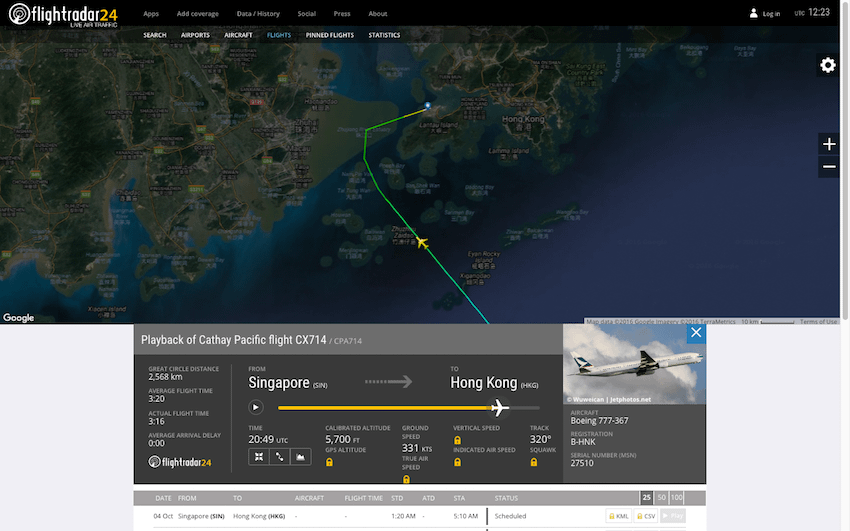This screenshot has width=850, height=531.
Task: Click Singapore (SIN) in the flight table row
Action: pos(201,516)
